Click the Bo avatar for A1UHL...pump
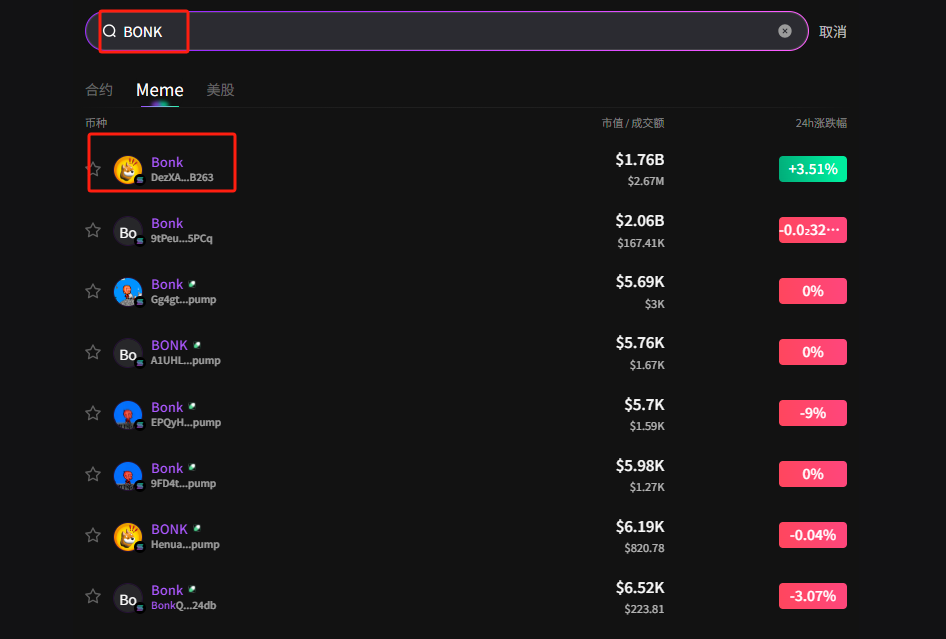This screenshot has width=946, height=639. (128, 354)
